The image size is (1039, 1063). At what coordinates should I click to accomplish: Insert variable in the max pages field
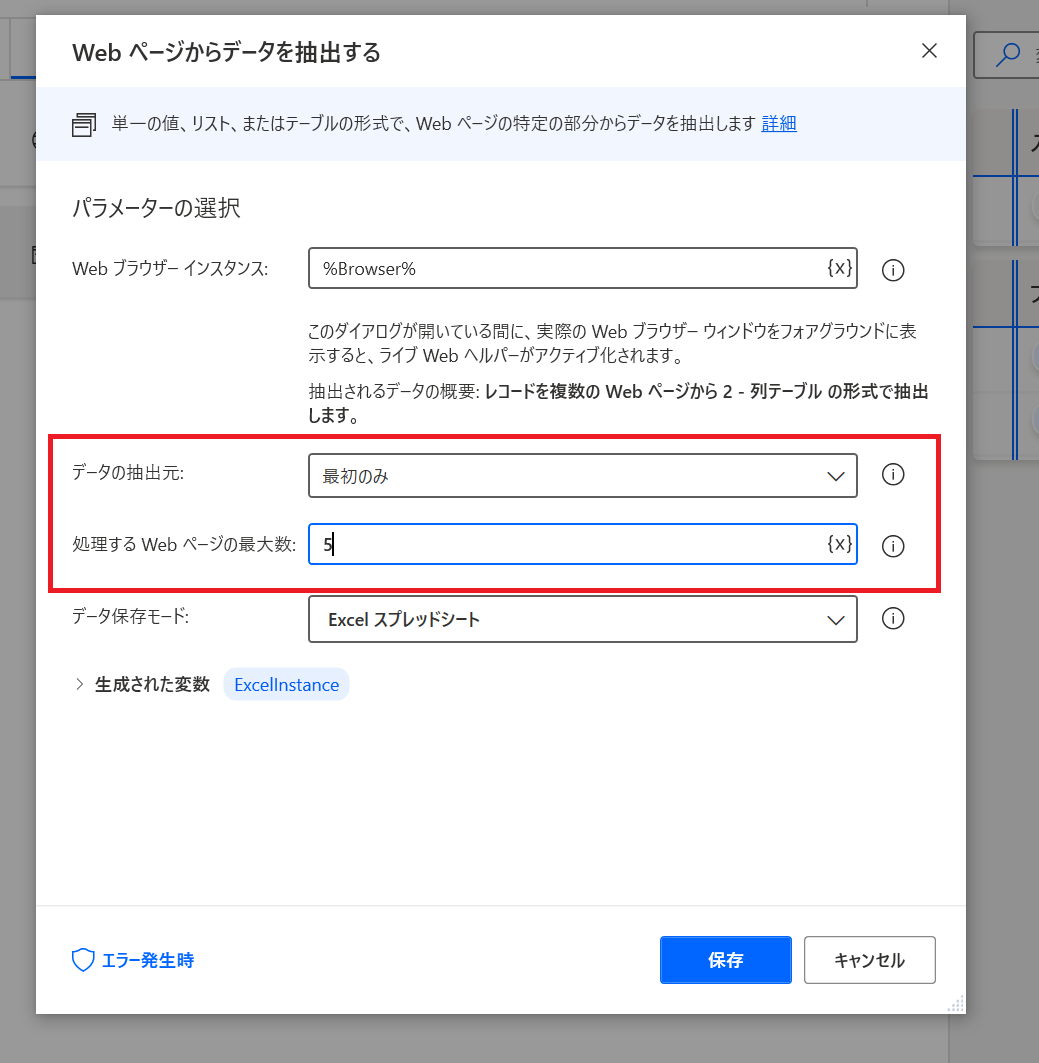click(839, 544)
